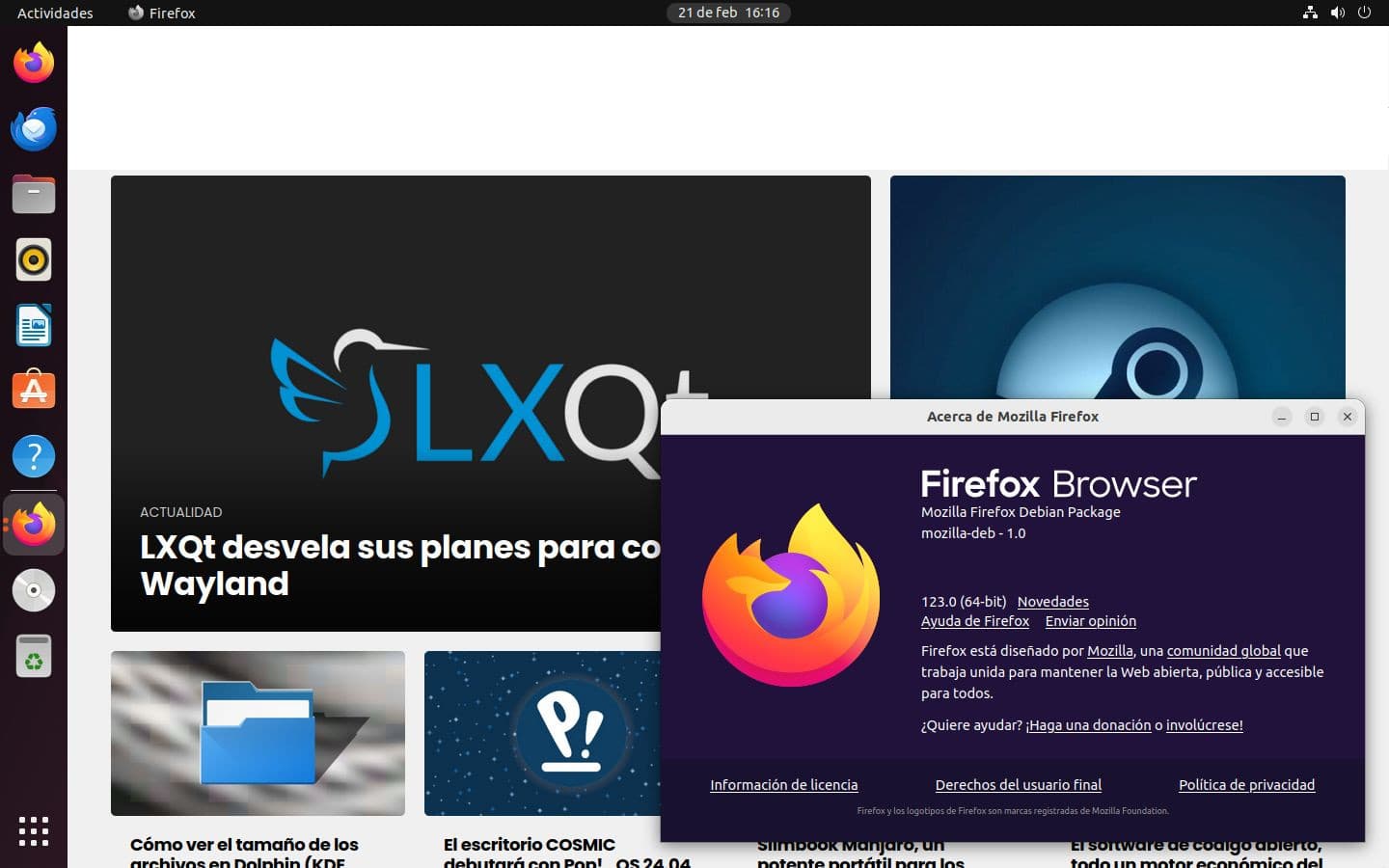Open the Trash in the dock
This screenshot has width=1389, height=868.
click(x=34, y=656)
